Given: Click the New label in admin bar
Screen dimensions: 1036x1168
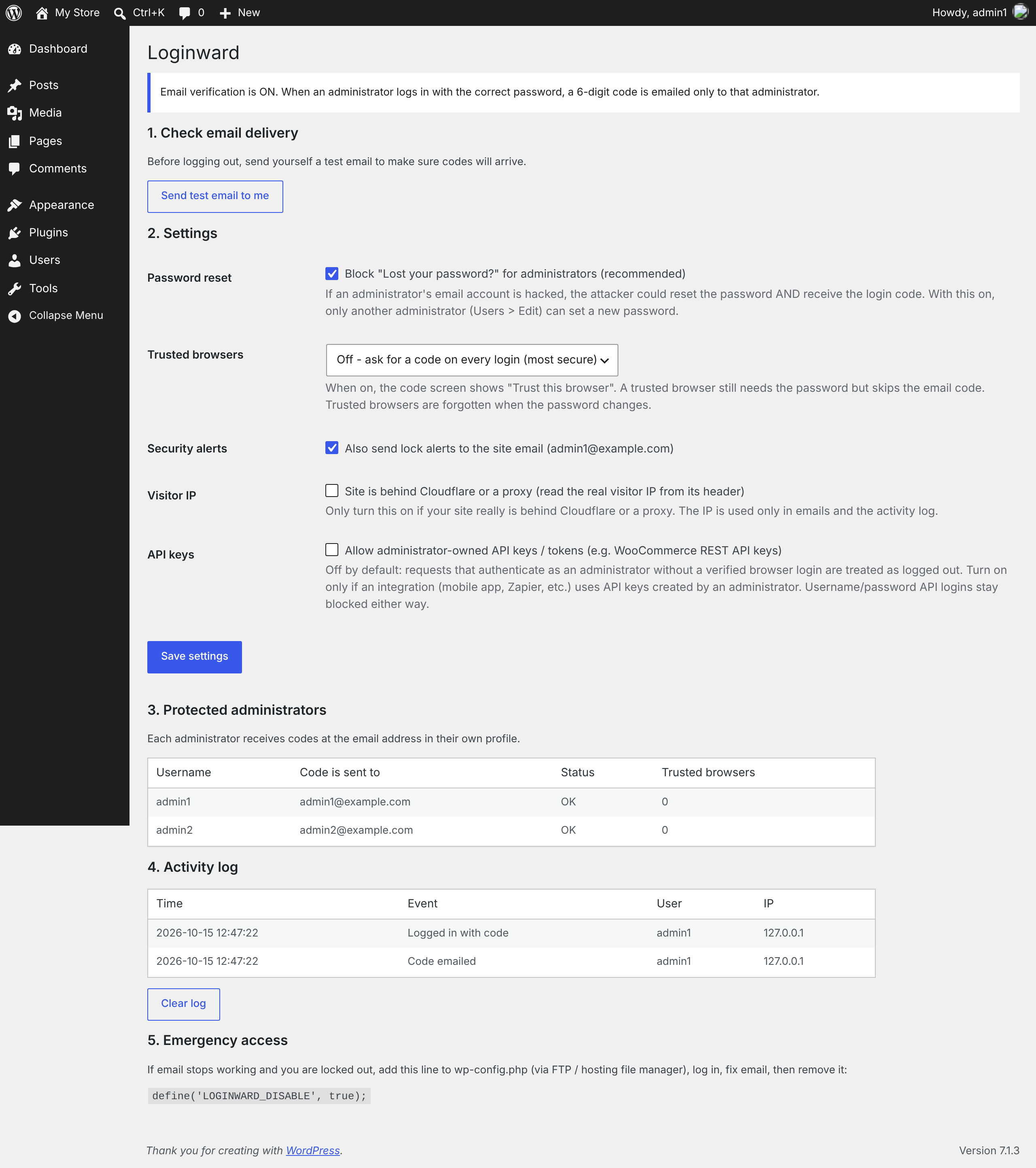Looking at the screenshot, I should (x=248, y=13).
